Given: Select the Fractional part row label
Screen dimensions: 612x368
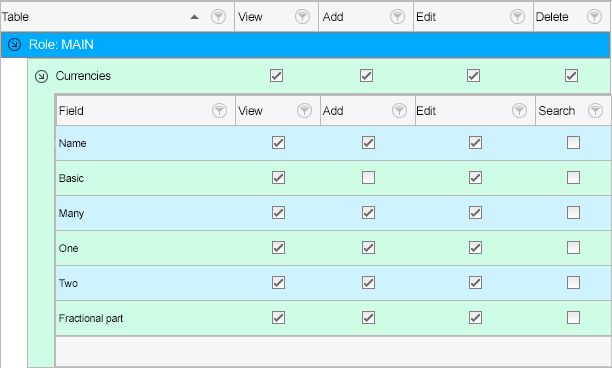Looking at the screenshot, I should [91, 318].
